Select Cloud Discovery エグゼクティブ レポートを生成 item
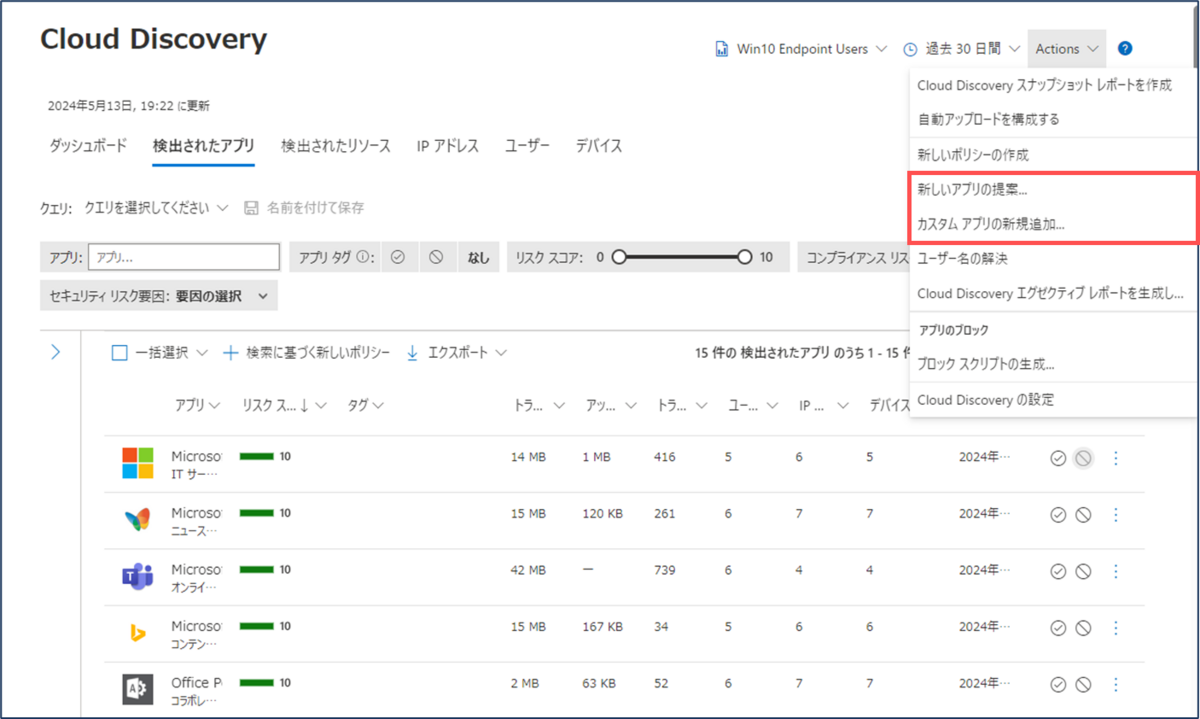 tap(1050, 294)
